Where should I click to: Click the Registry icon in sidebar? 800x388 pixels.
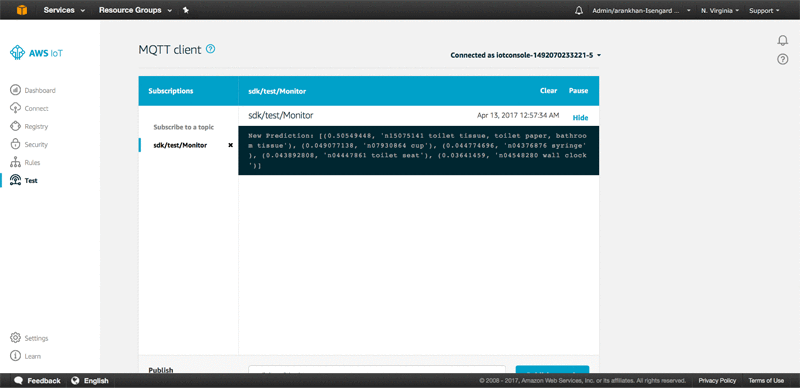pyautogui.click(x=16, y=126)
